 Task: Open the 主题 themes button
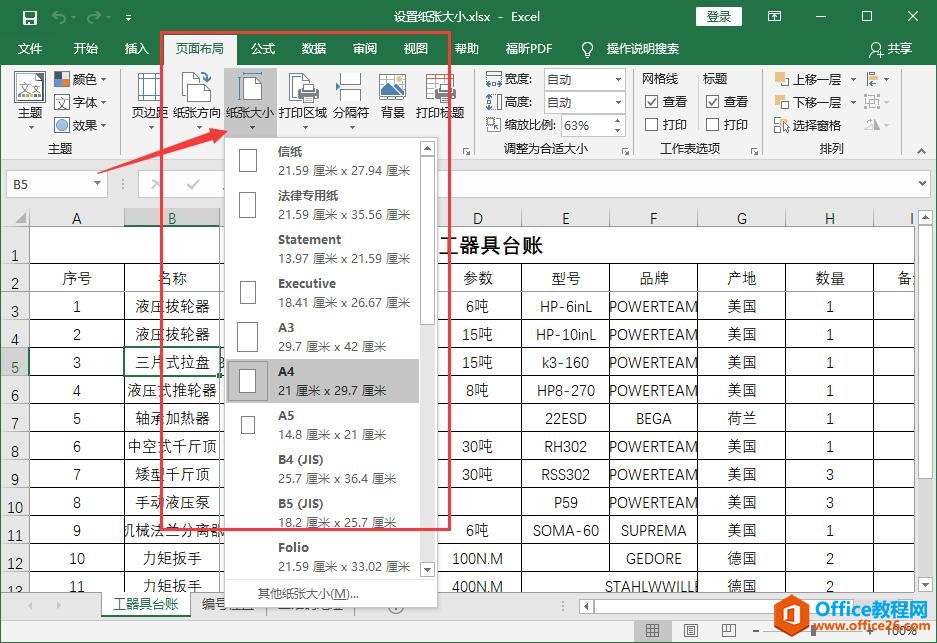pos(30,100)
